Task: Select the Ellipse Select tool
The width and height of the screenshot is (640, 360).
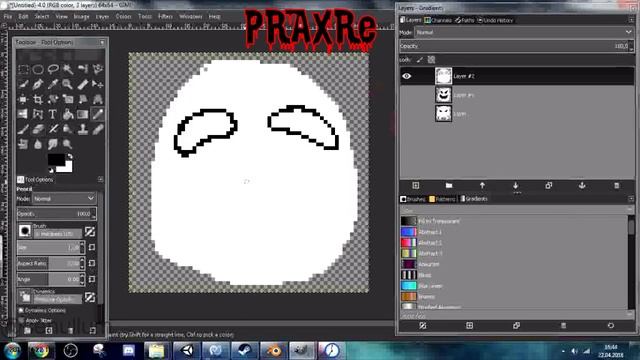Action: pos(38,69)
